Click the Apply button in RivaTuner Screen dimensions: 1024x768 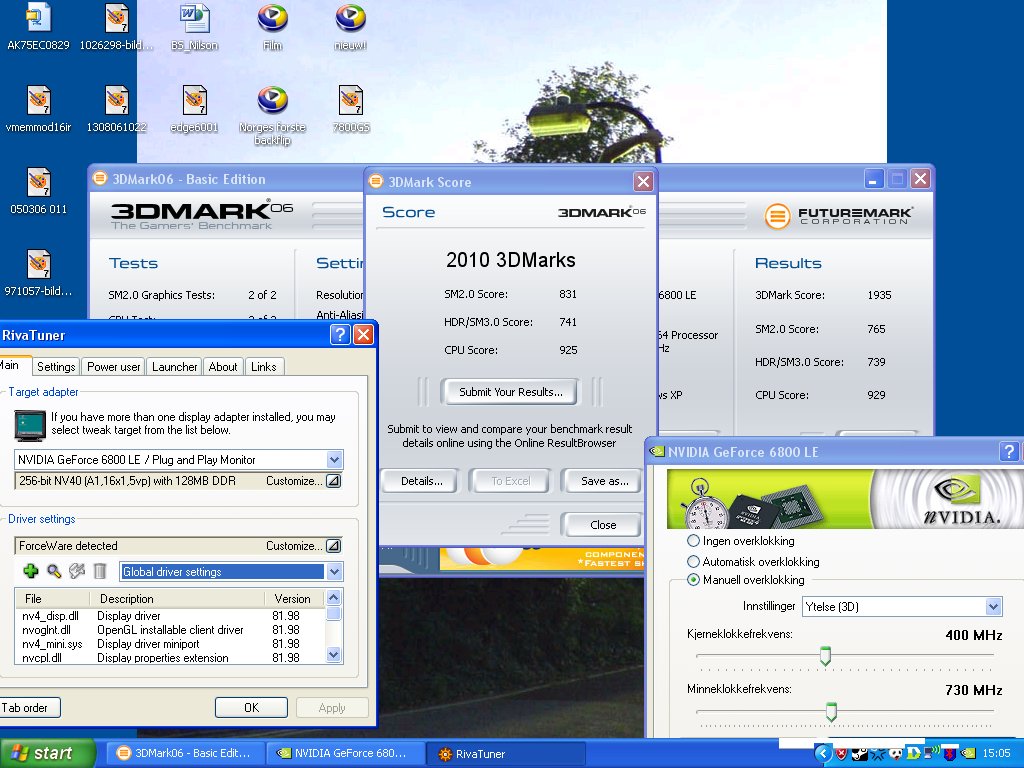coord(332,707)
